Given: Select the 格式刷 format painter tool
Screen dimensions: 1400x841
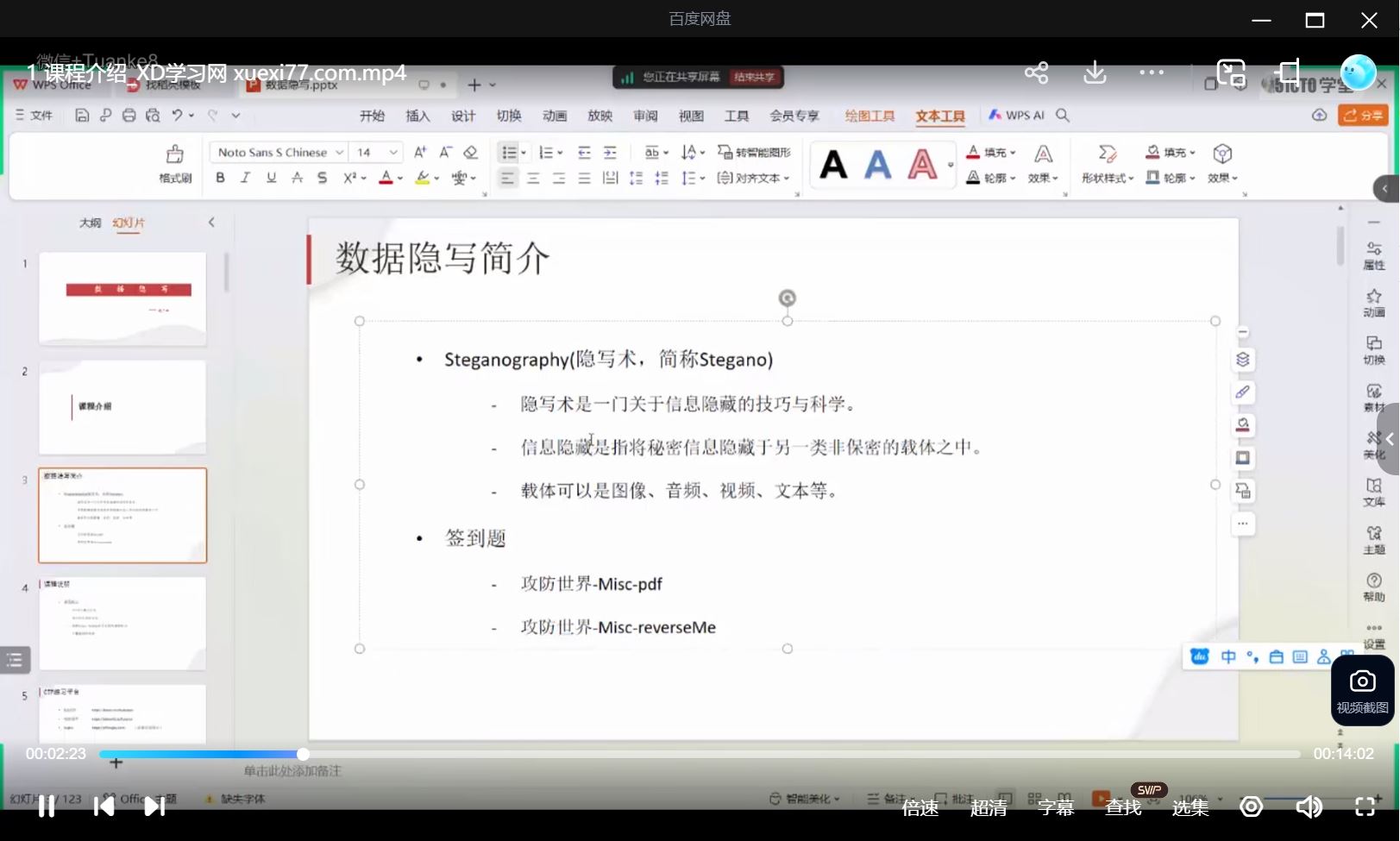Looking at the screenshot, I should pos(174,163).
